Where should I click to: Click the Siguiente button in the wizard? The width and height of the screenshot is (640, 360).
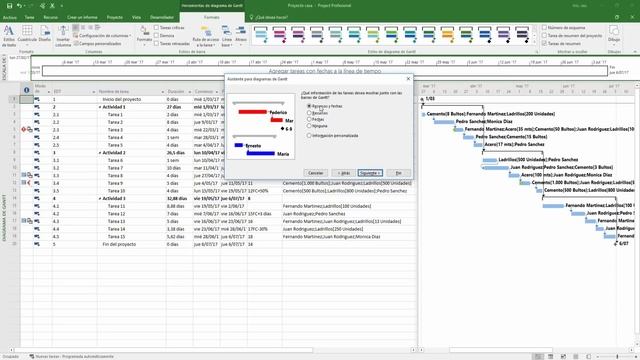point(370,173)
